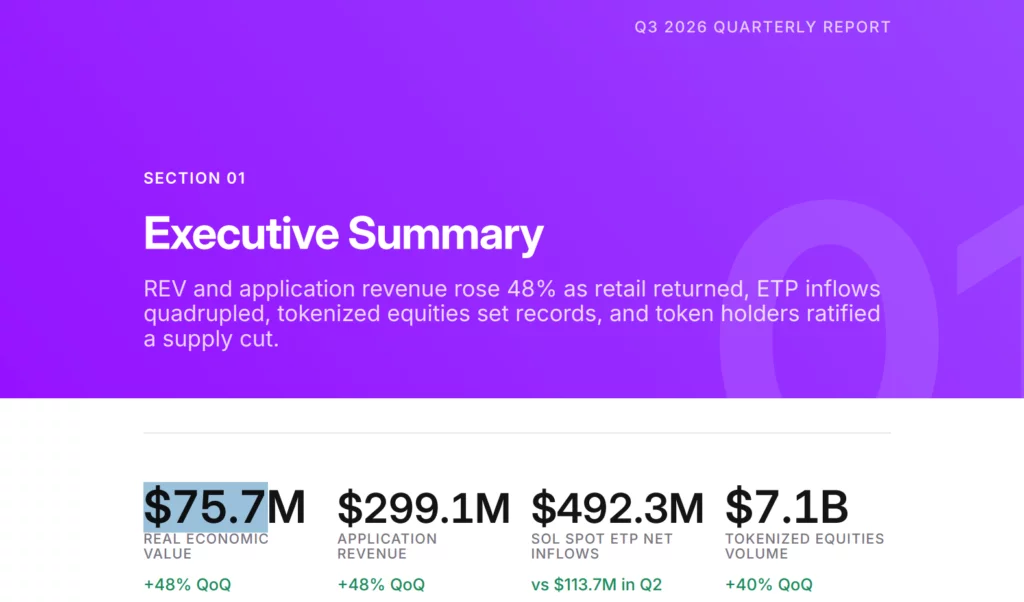1024x602 pixels.
Task: Click the vs $113.7M in Q2 text
Action: tap(596, 584)
